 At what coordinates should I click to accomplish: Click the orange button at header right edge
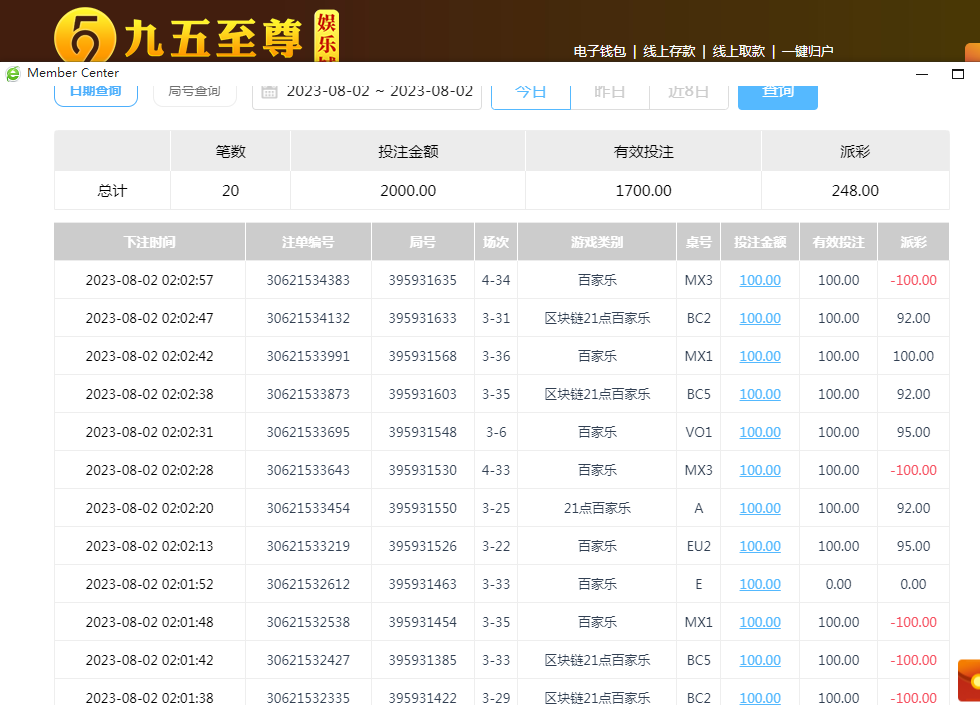(971, 52)
